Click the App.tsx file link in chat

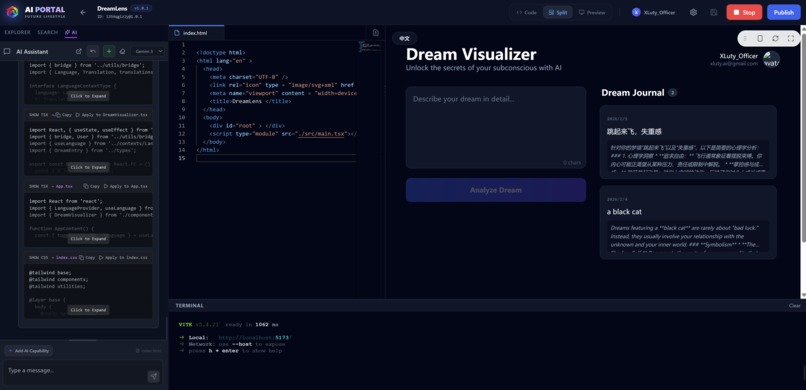coord(64,186)
